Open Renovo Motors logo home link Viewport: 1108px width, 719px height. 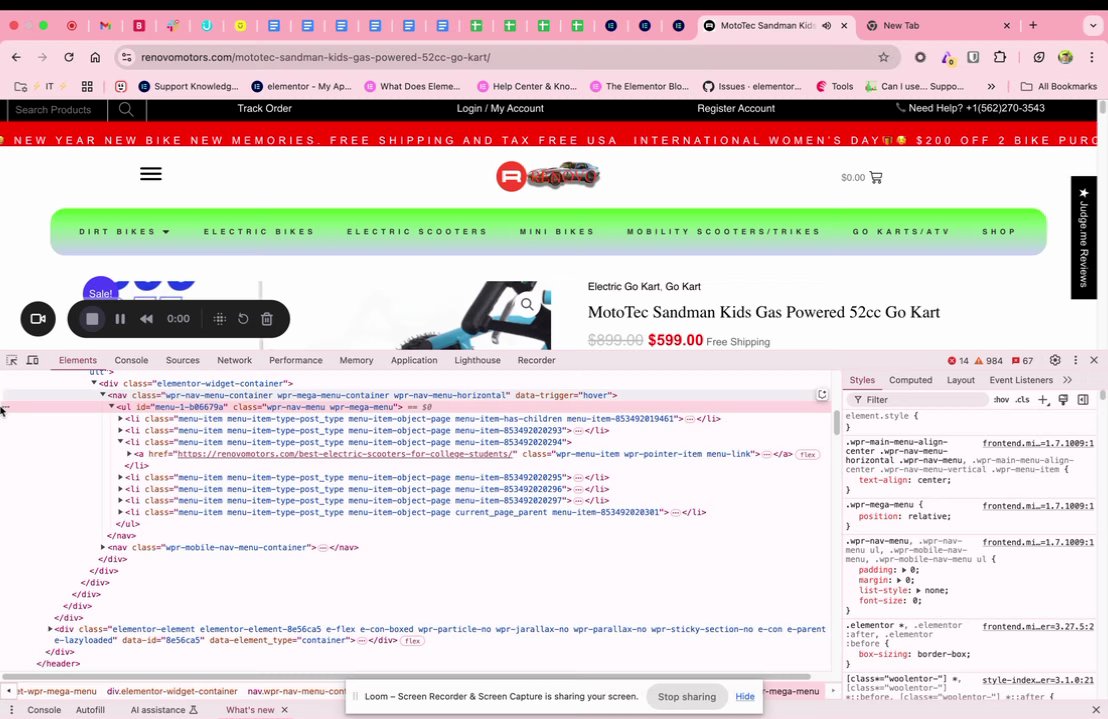(x=548, y=176)
